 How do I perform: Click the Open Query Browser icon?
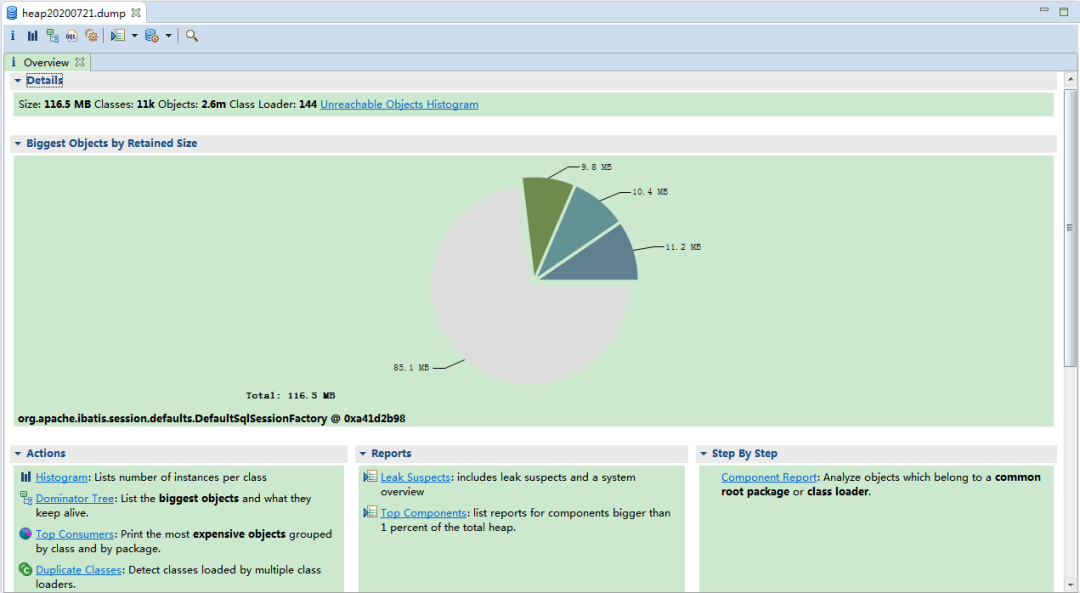[151, 36]
